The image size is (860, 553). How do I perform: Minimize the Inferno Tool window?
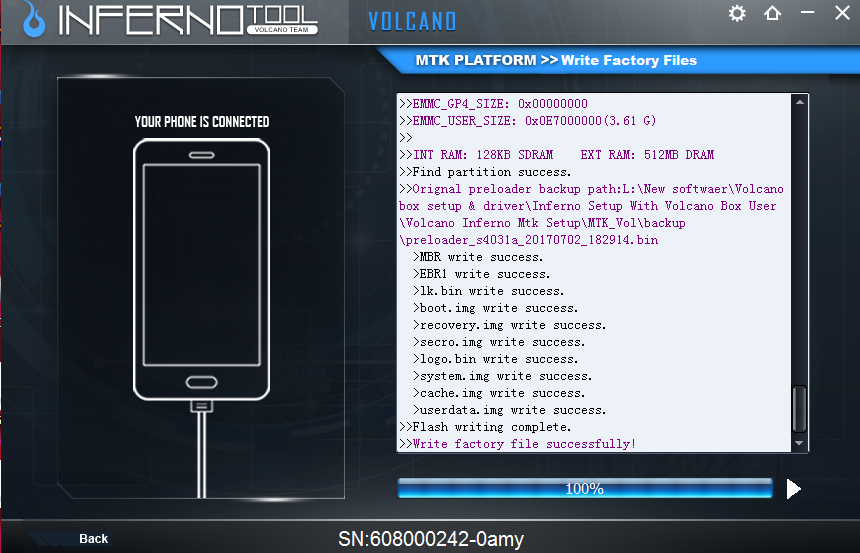(807, 13)
